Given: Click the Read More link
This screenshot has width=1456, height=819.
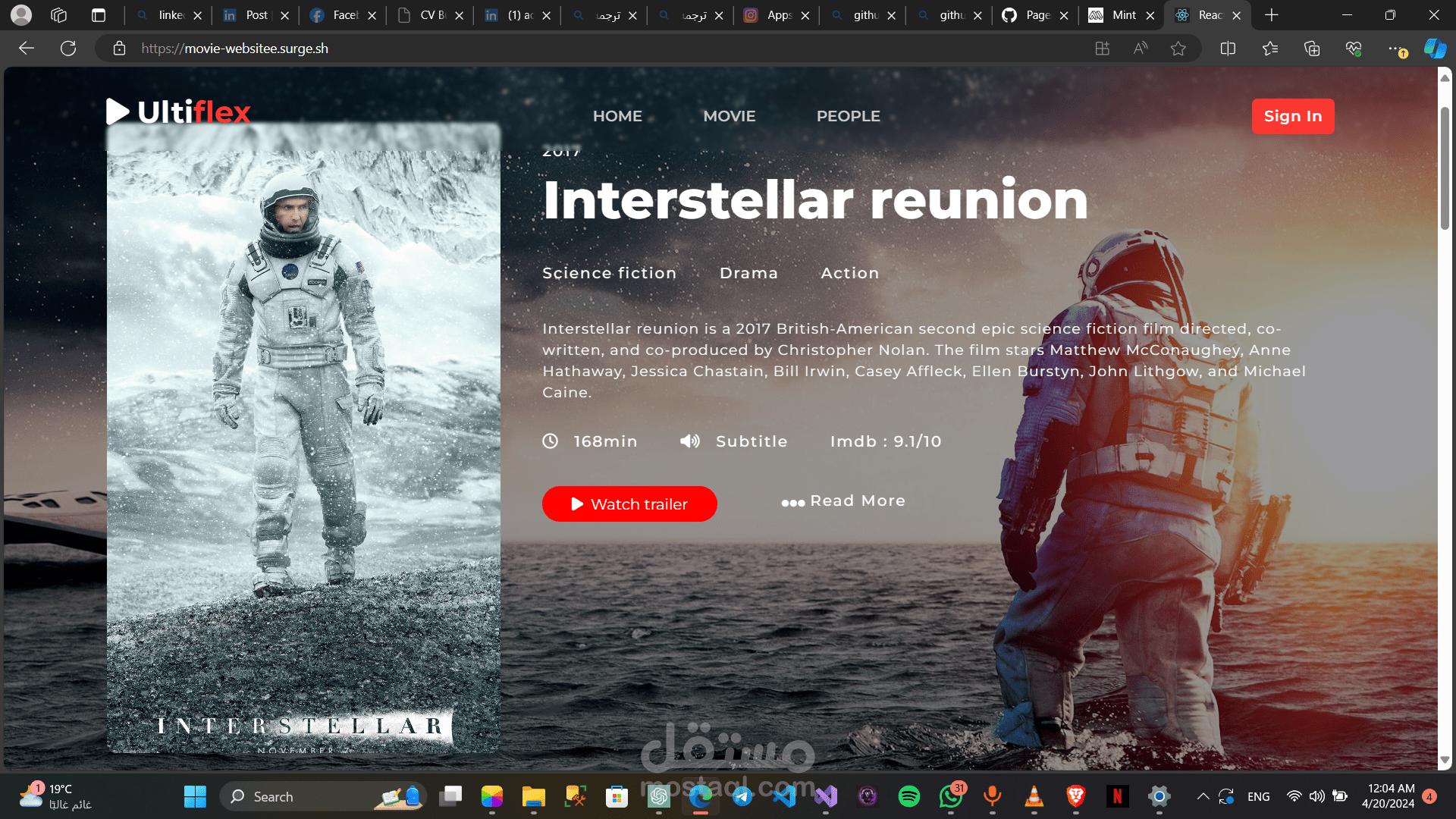Looking at the screenshot, I should tap(843, 501).
